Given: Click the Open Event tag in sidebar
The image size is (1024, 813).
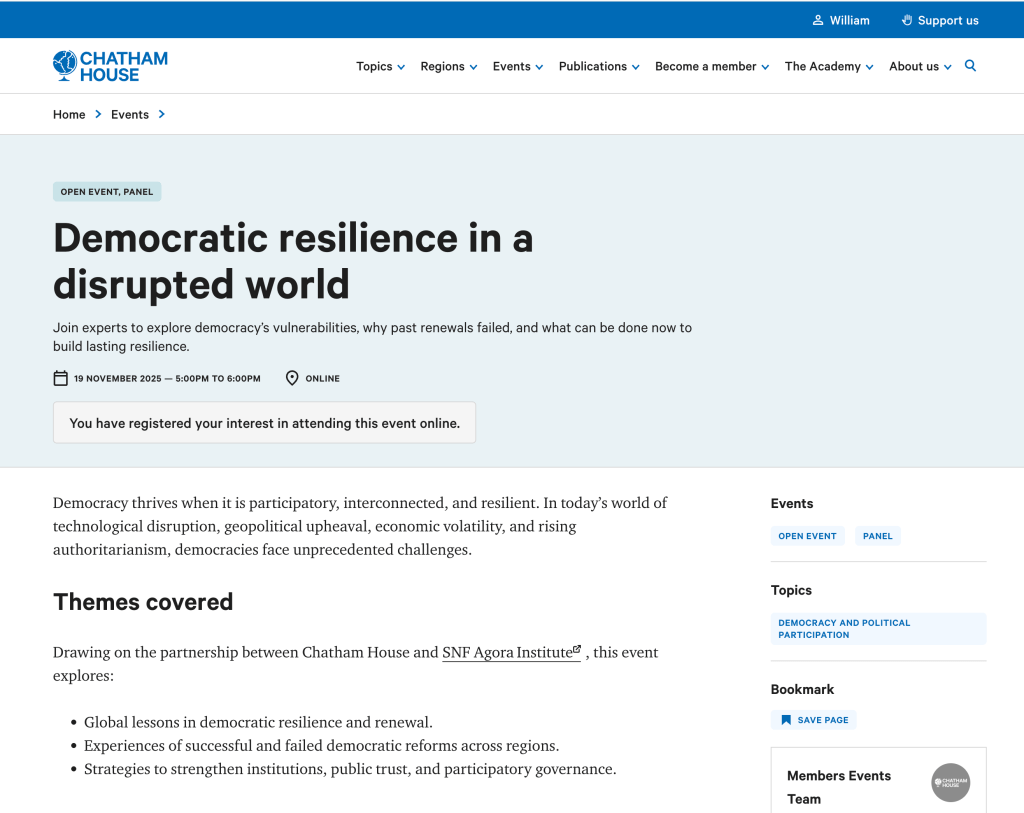Looking at the screenshot, I should pos(807,536).
